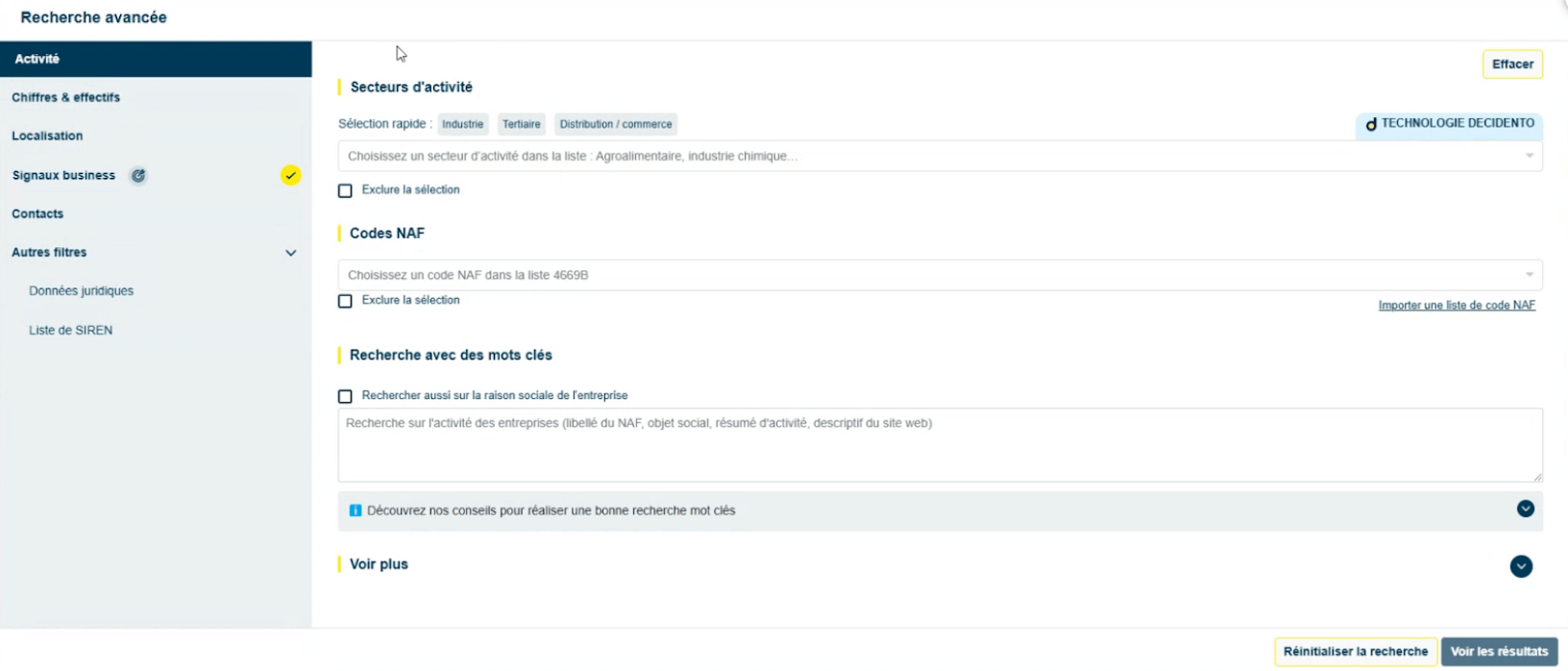Image resolution: width=1568 pixels, height=671 pixels.
Task: Click the blue info icon in the keyword tips bar
Action: point(355,510)
